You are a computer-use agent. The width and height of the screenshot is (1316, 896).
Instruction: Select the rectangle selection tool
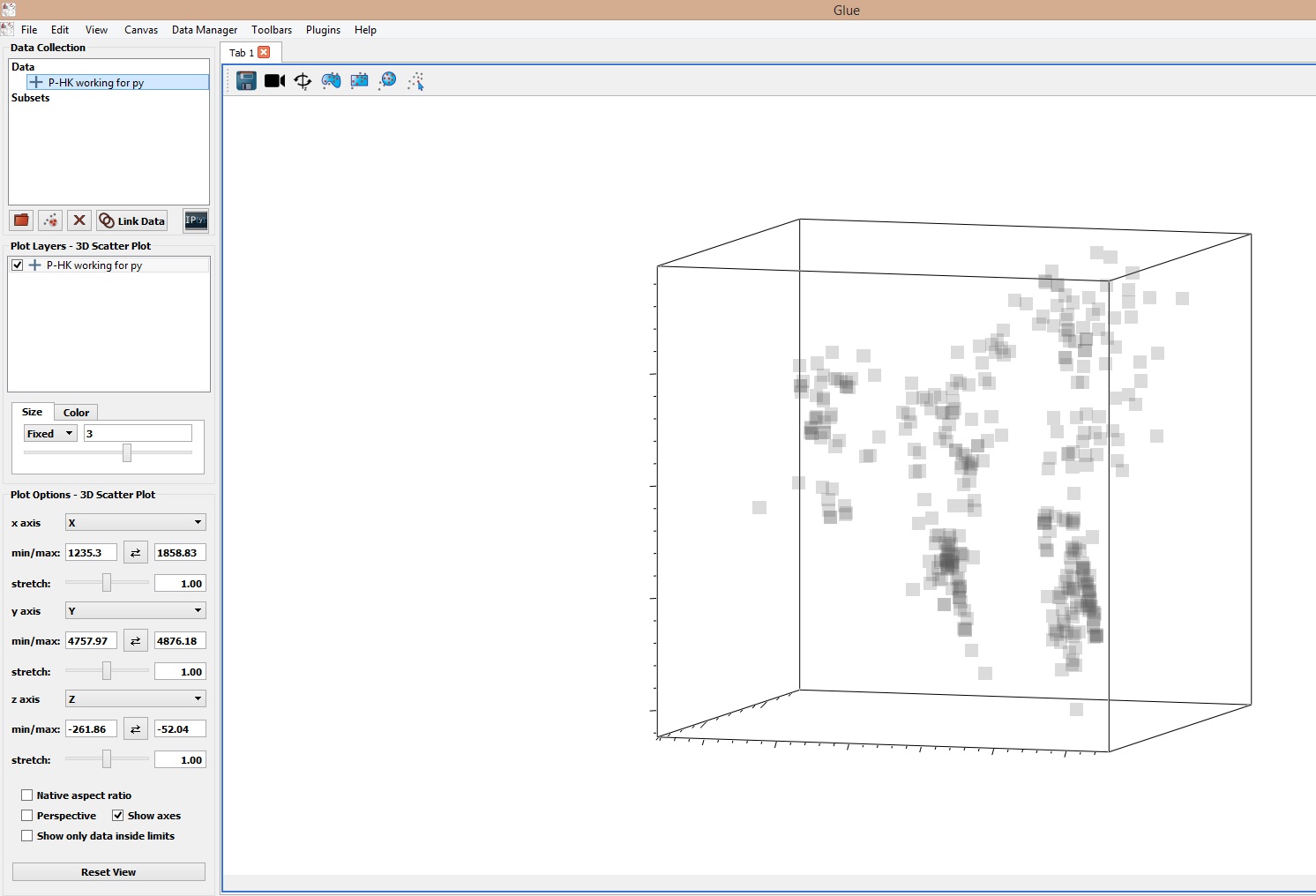tap(359, 80)
